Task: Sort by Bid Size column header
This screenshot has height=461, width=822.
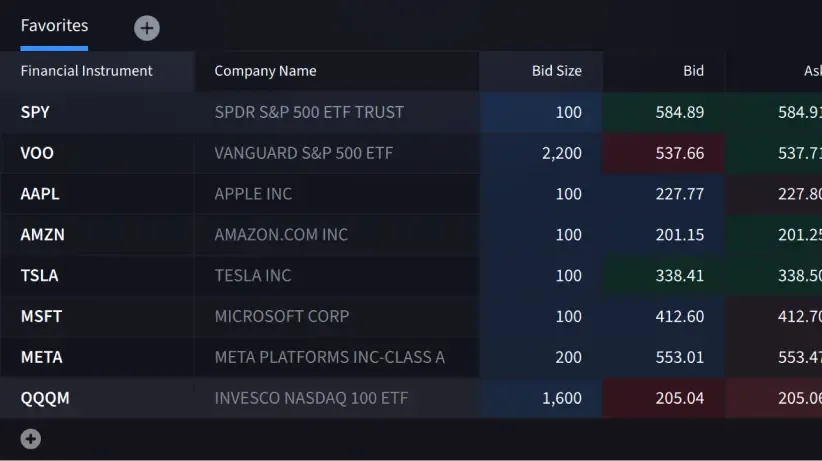Action: (x=556, y=71)
